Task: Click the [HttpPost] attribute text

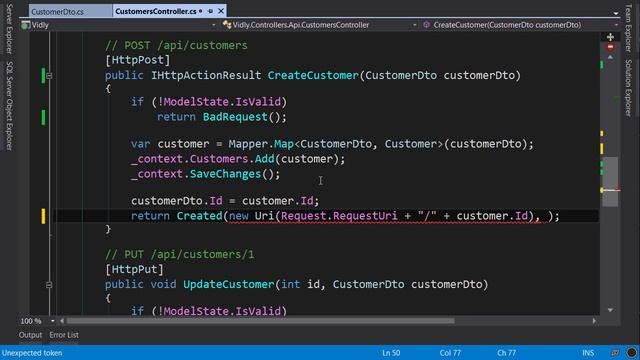Action: [x=137, y=60]
